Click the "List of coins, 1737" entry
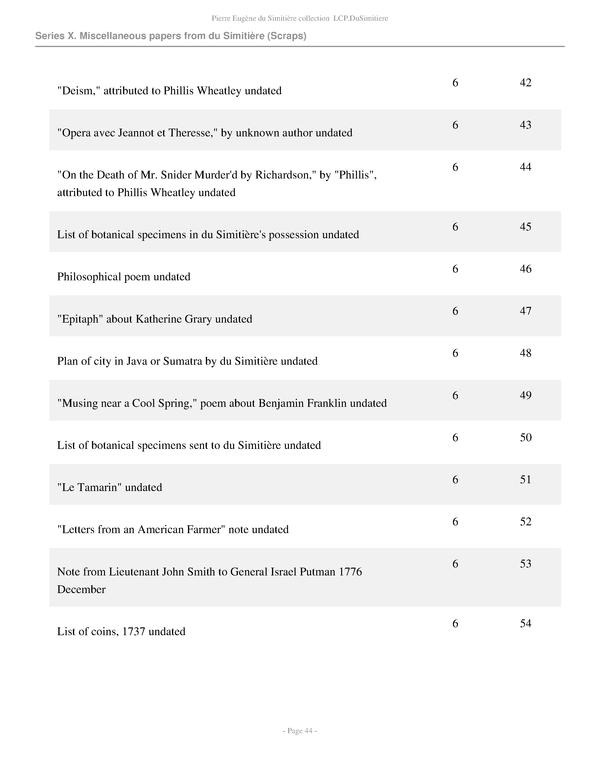Viewport: 600px width, 776px height. click(x=121, y=632)
